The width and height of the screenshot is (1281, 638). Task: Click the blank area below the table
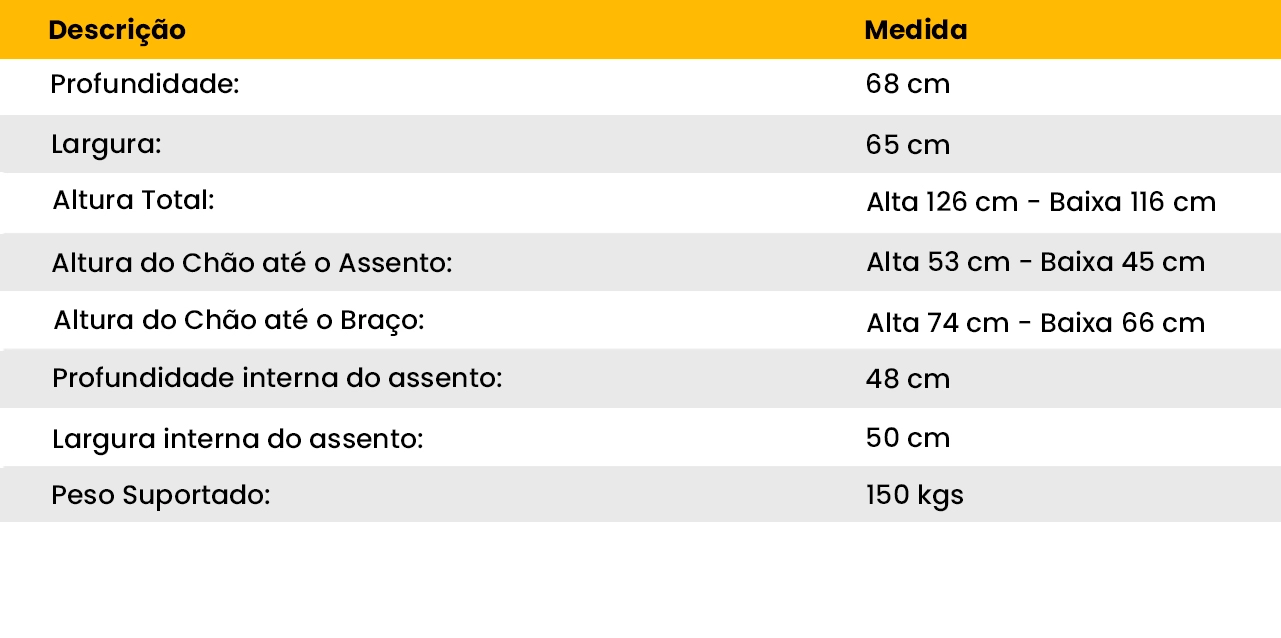click(640, 585)
